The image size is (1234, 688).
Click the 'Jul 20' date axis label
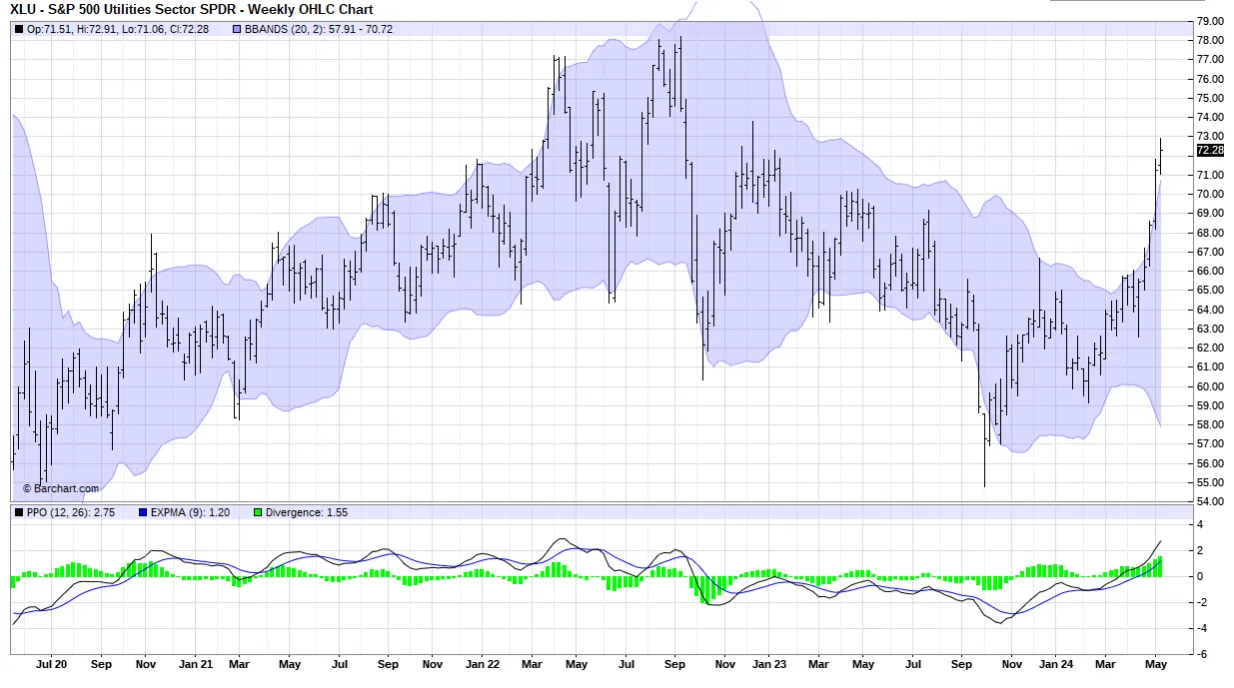pyautogui.click(x=52, y=664)
